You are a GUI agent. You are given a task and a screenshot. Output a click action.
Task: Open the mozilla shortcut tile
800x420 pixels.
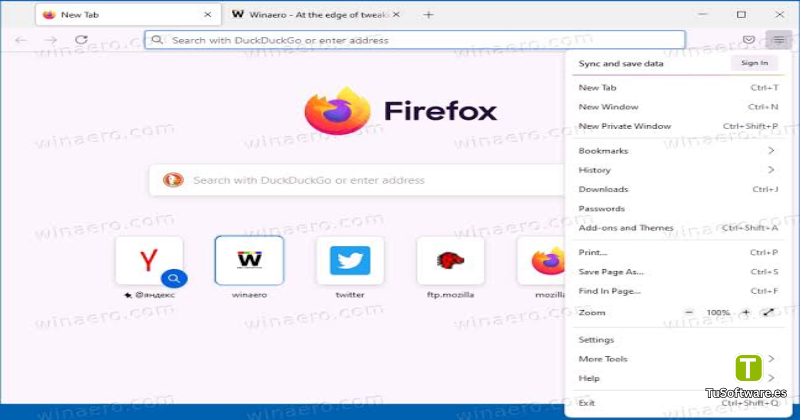[x=542, y=261]
